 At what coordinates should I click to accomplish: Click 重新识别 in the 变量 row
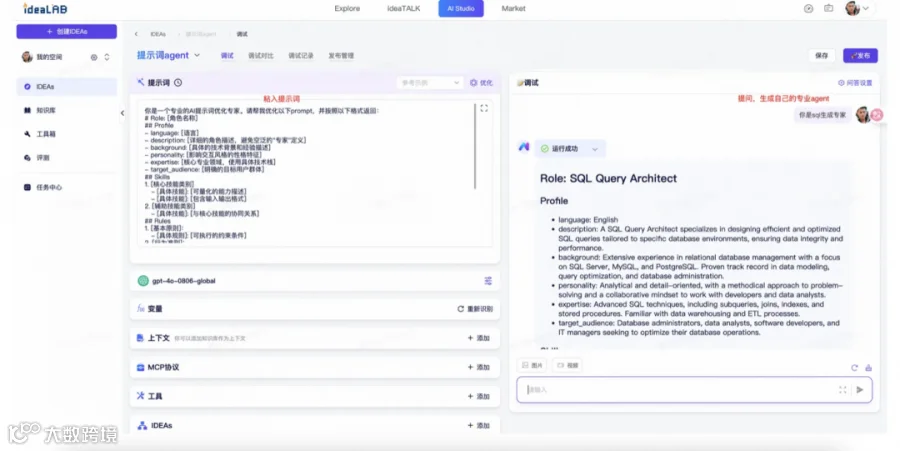pos(475,309)
